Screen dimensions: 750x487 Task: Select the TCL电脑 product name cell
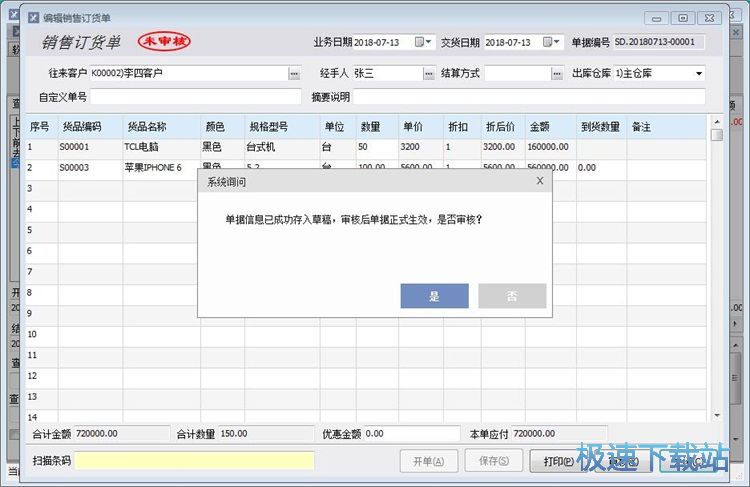coord(161,147)
